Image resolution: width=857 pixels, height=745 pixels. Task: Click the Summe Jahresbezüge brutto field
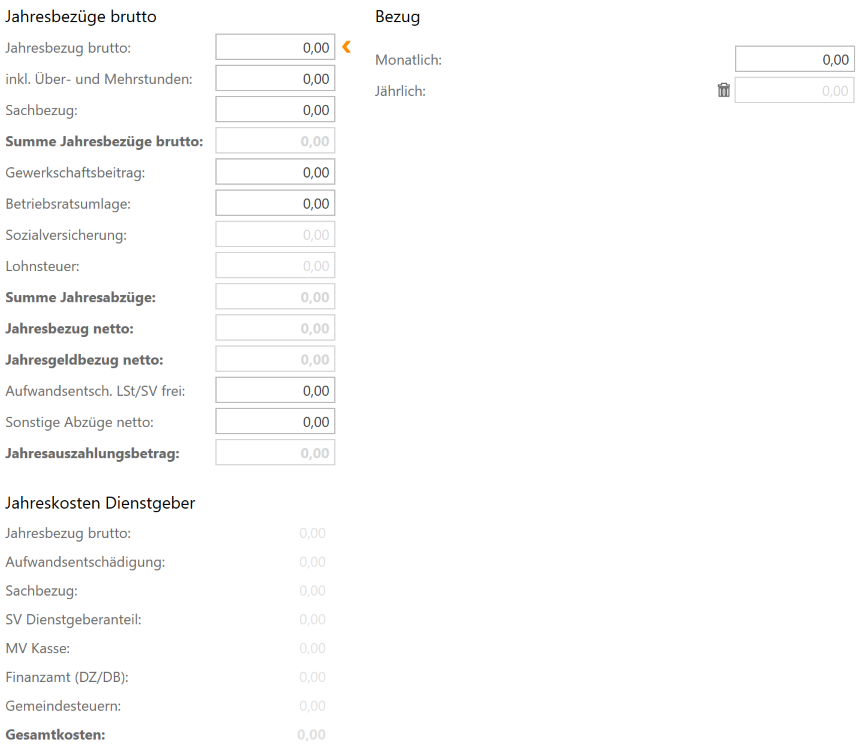[x=275, y=141]
